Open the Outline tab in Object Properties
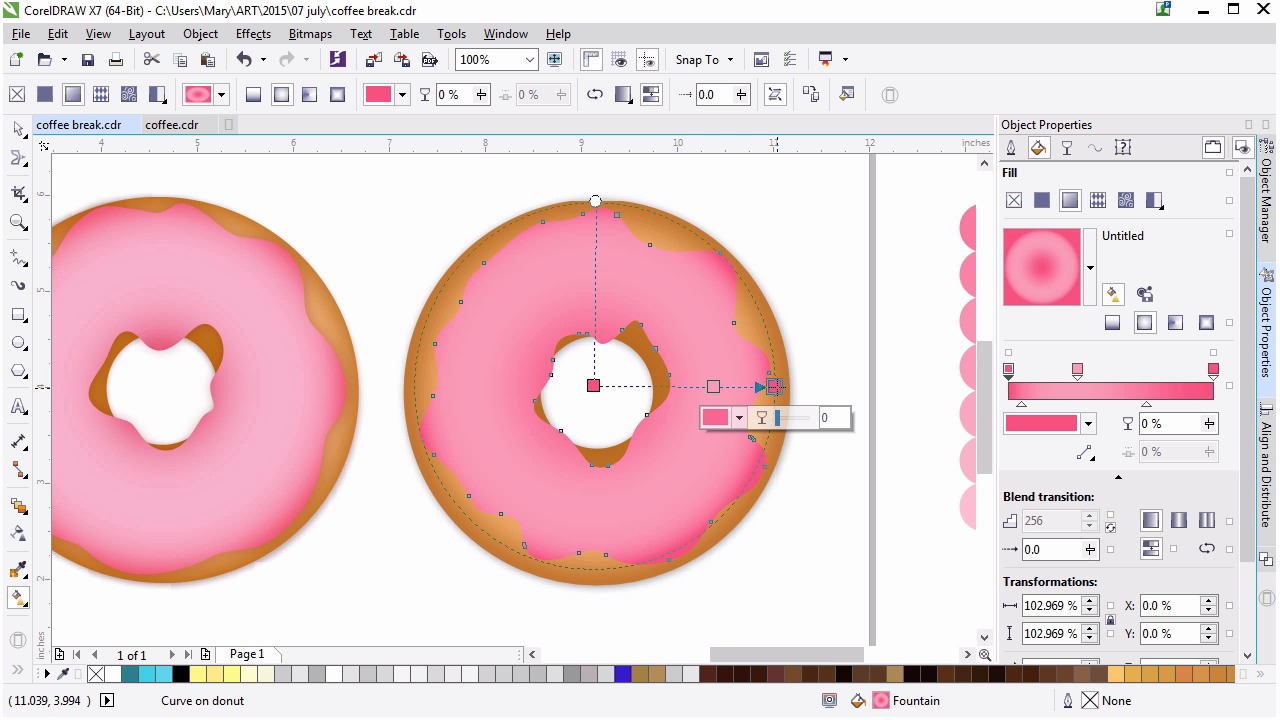Image resolution: width=1280 pixels, height=720 pixels. pyautogui.click(x=1011, y=148)
